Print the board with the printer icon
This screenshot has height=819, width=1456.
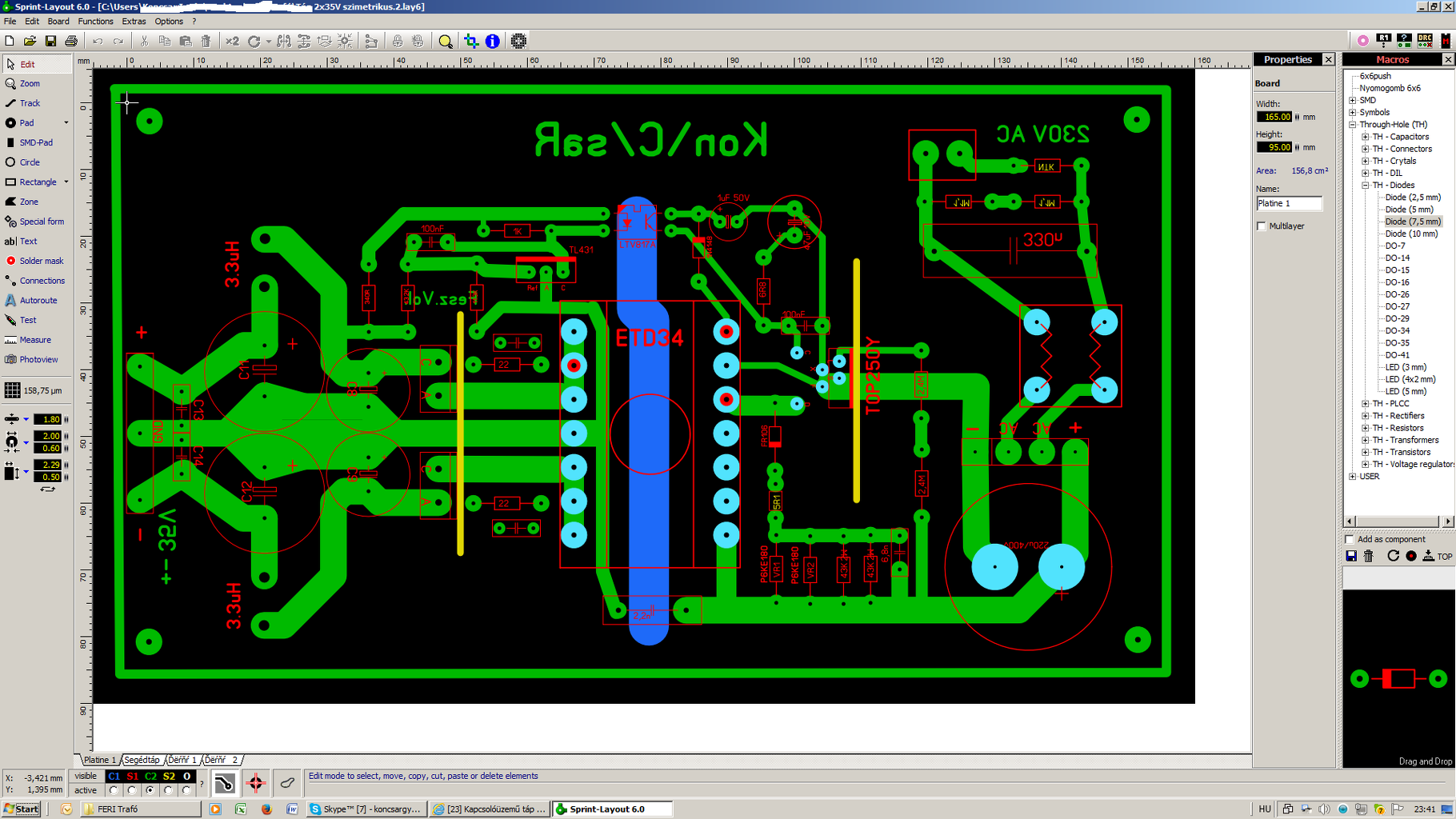(71, 41)
